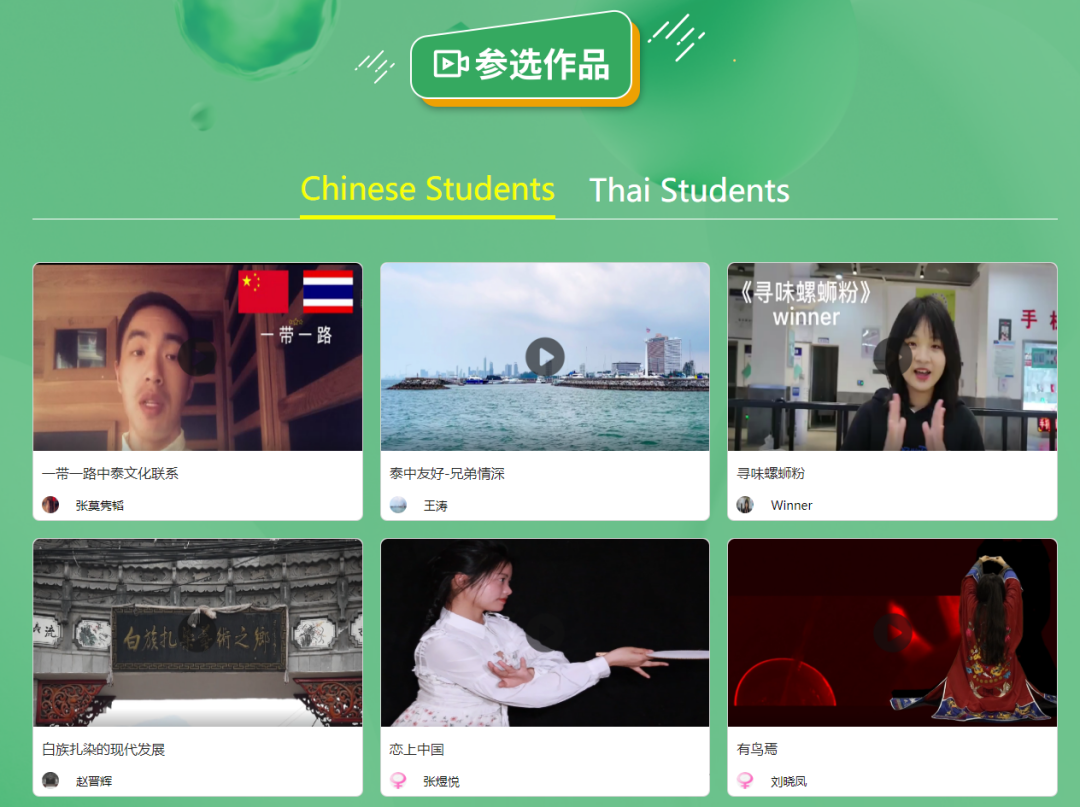Open the 有鸟焉 video title
The width and height of the screenshot is (1080, 807).
point(757,749)
